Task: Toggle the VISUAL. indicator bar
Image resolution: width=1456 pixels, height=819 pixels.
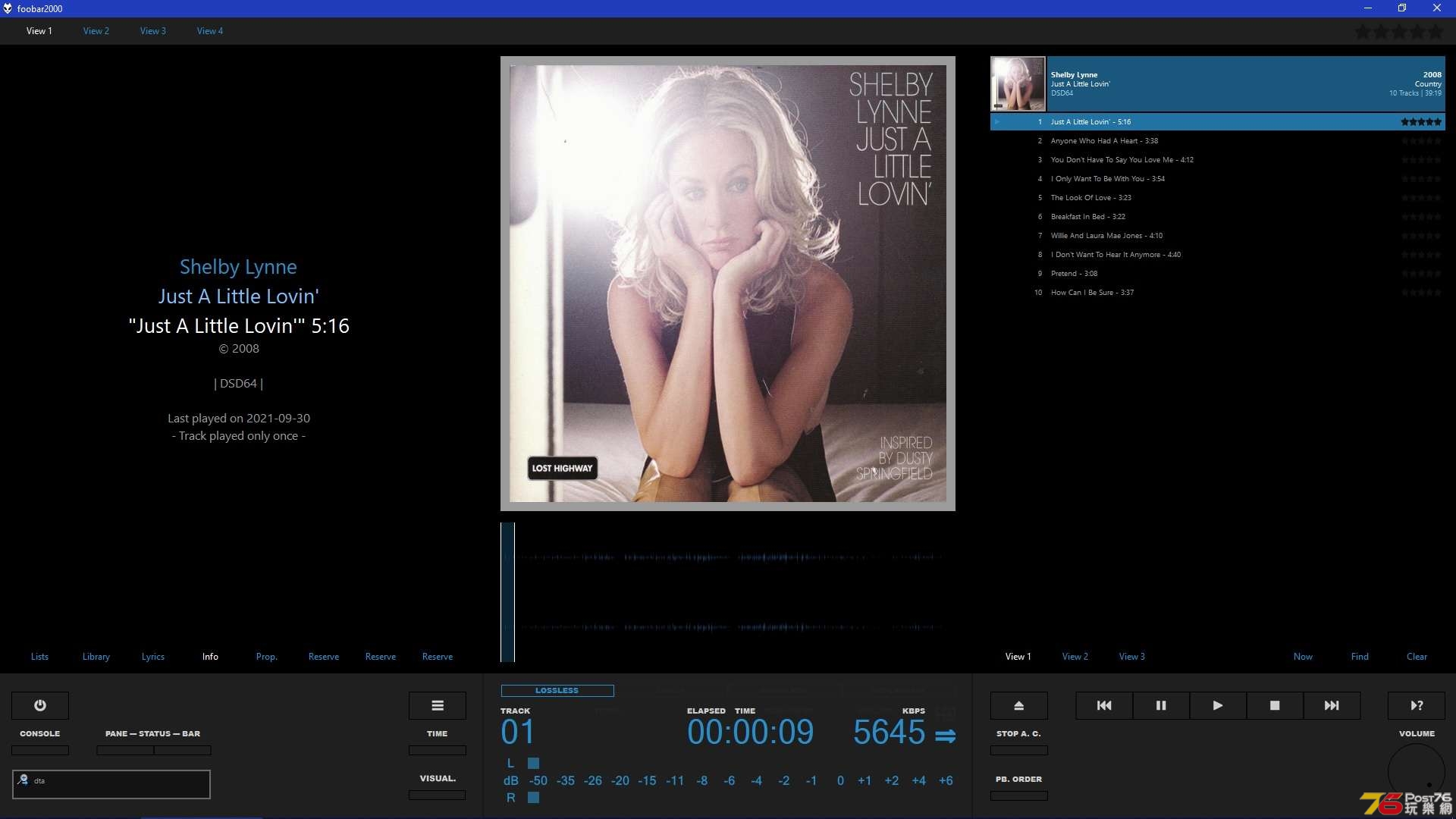Action: point(438,795)
